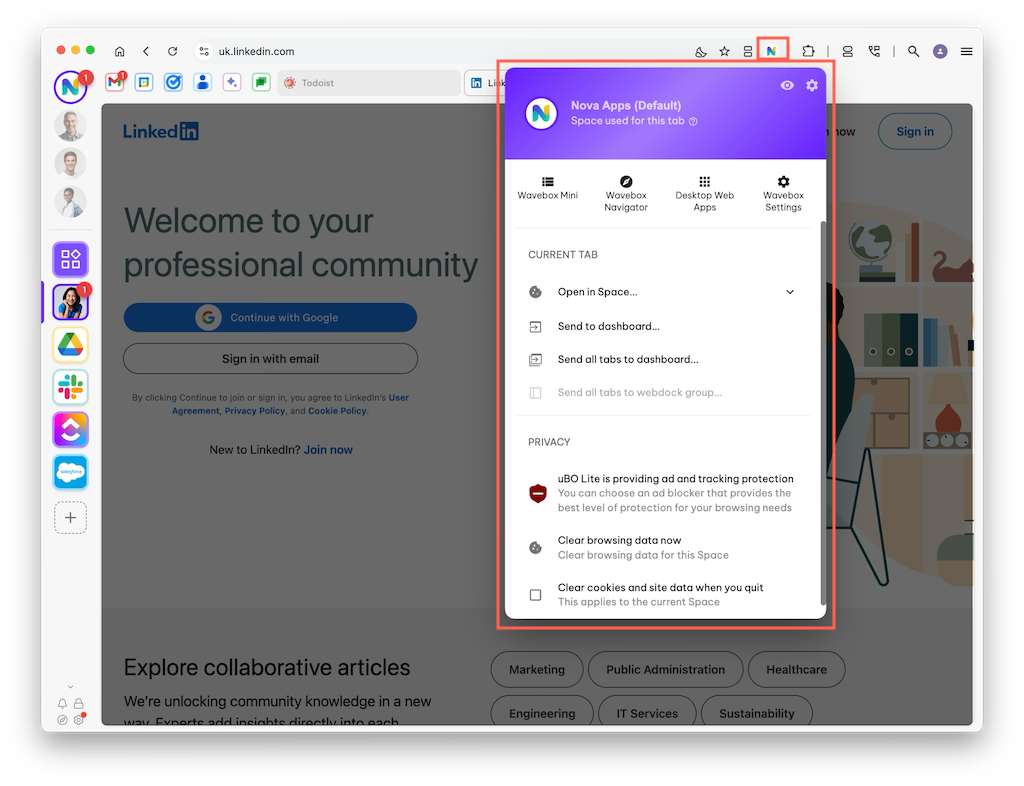Enable clear cookies and site data on quit

[536, 595]
